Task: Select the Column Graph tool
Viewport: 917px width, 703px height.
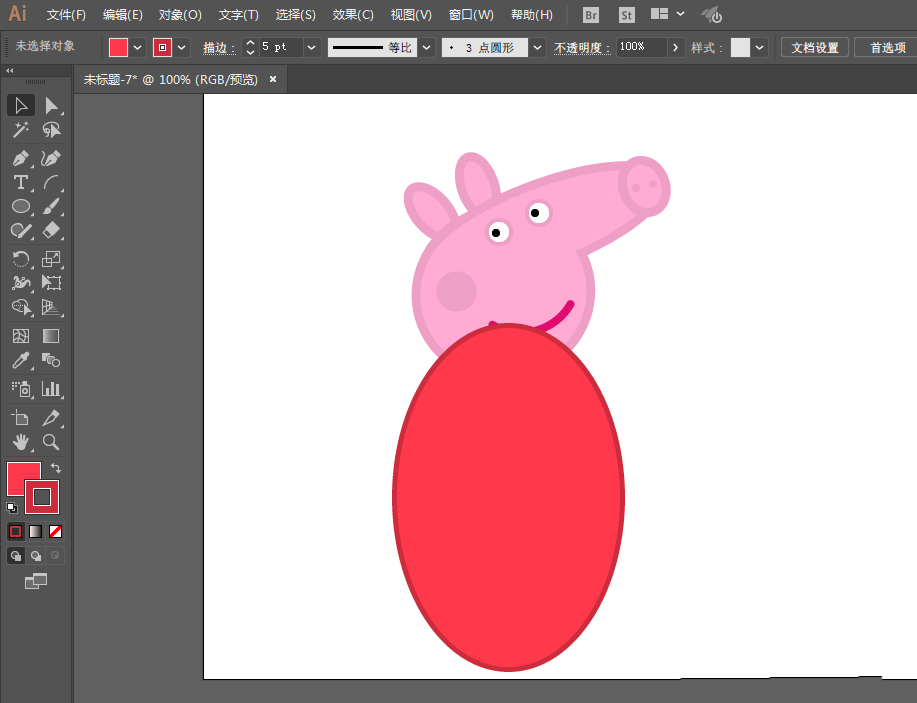Action: click(51, 389)
